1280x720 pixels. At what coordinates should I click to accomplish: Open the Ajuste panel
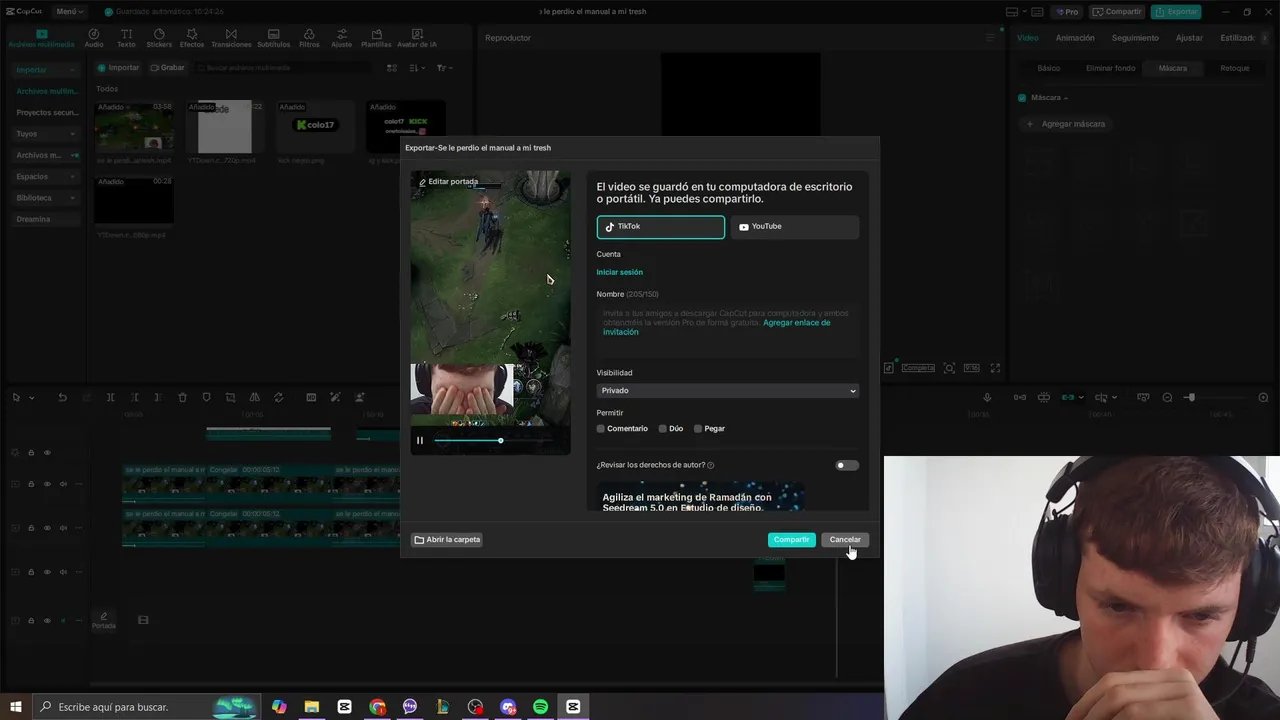341,38
